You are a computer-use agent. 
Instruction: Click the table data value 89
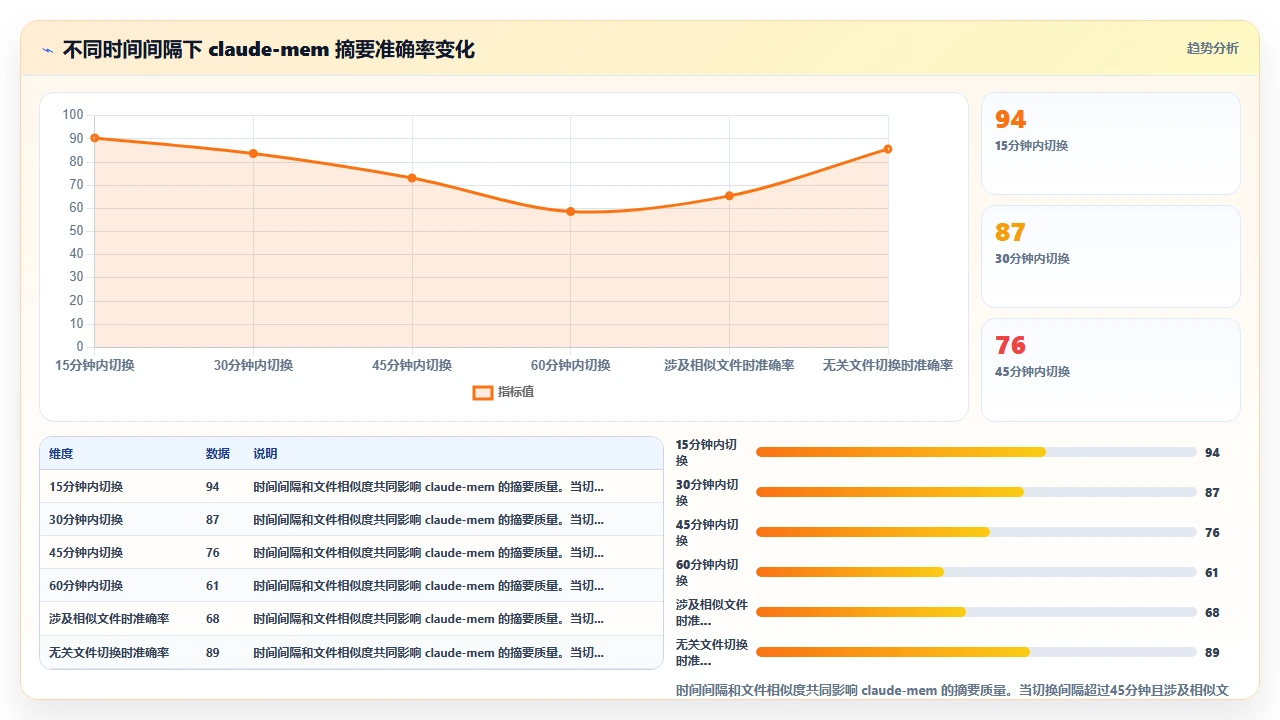point(213,653)
